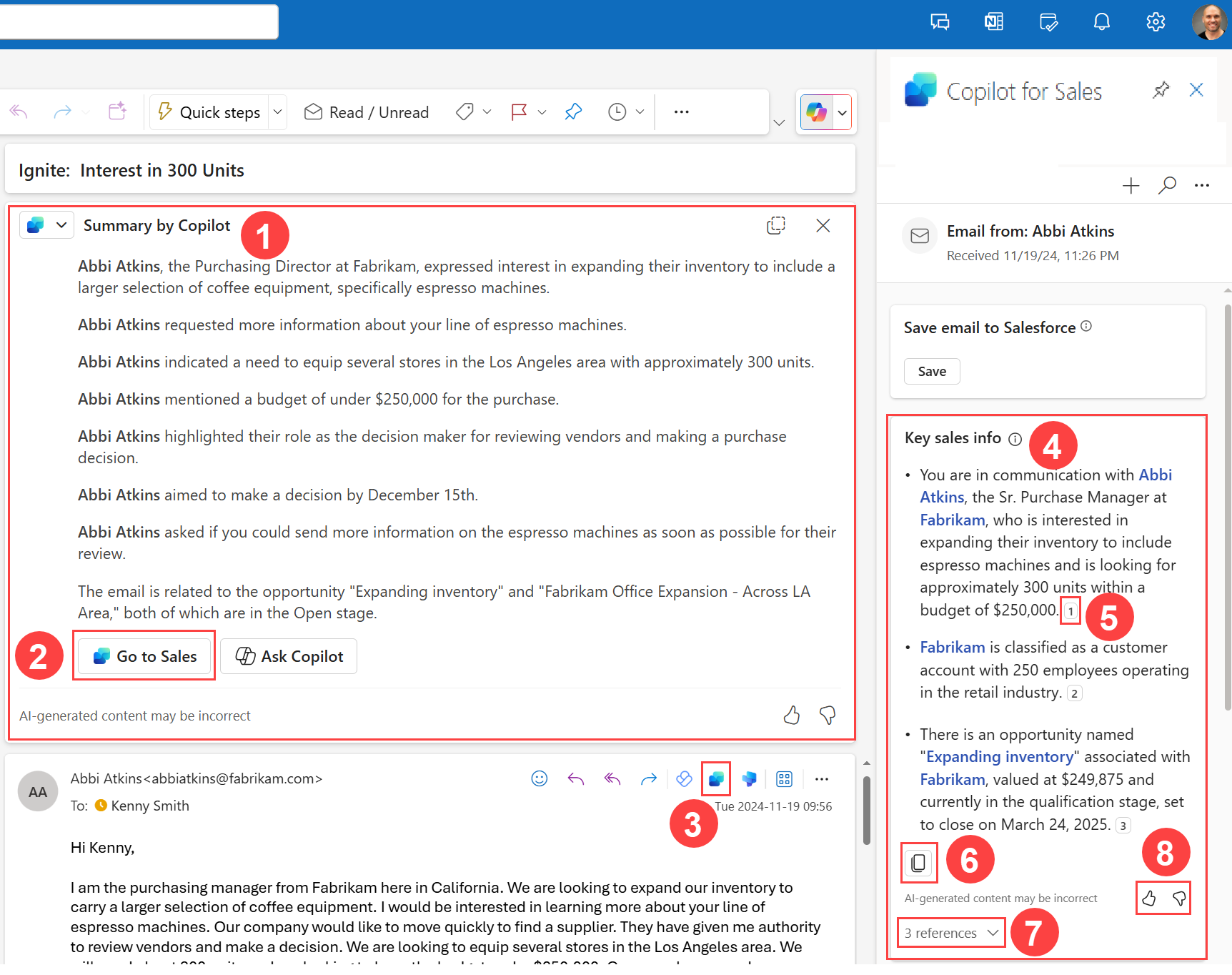The image size is (1232, 975).
Task: Open citation 1 in key sales info
Action: click(1070, 610)
